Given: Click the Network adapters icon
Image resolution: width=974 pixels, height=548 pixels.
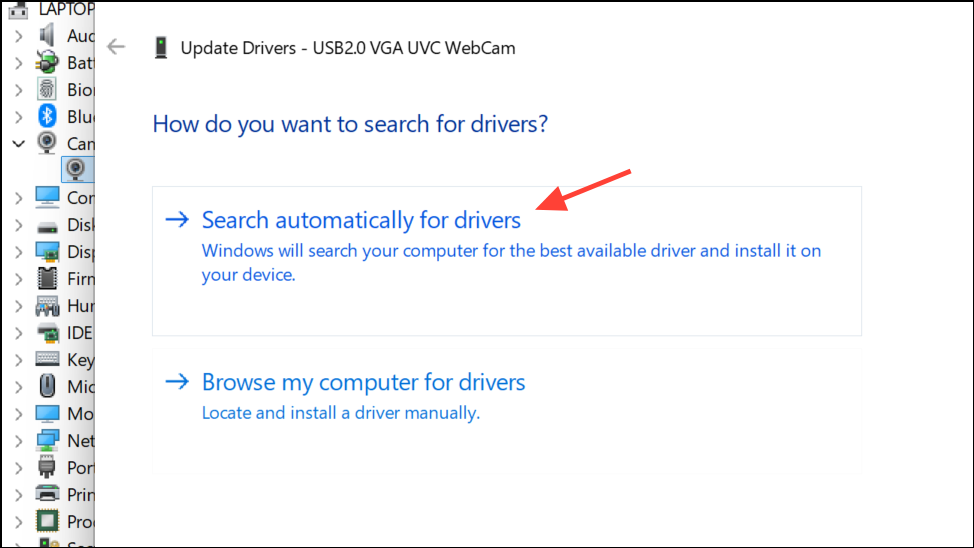Looking at the screenshot, I should tap(47, 440).
